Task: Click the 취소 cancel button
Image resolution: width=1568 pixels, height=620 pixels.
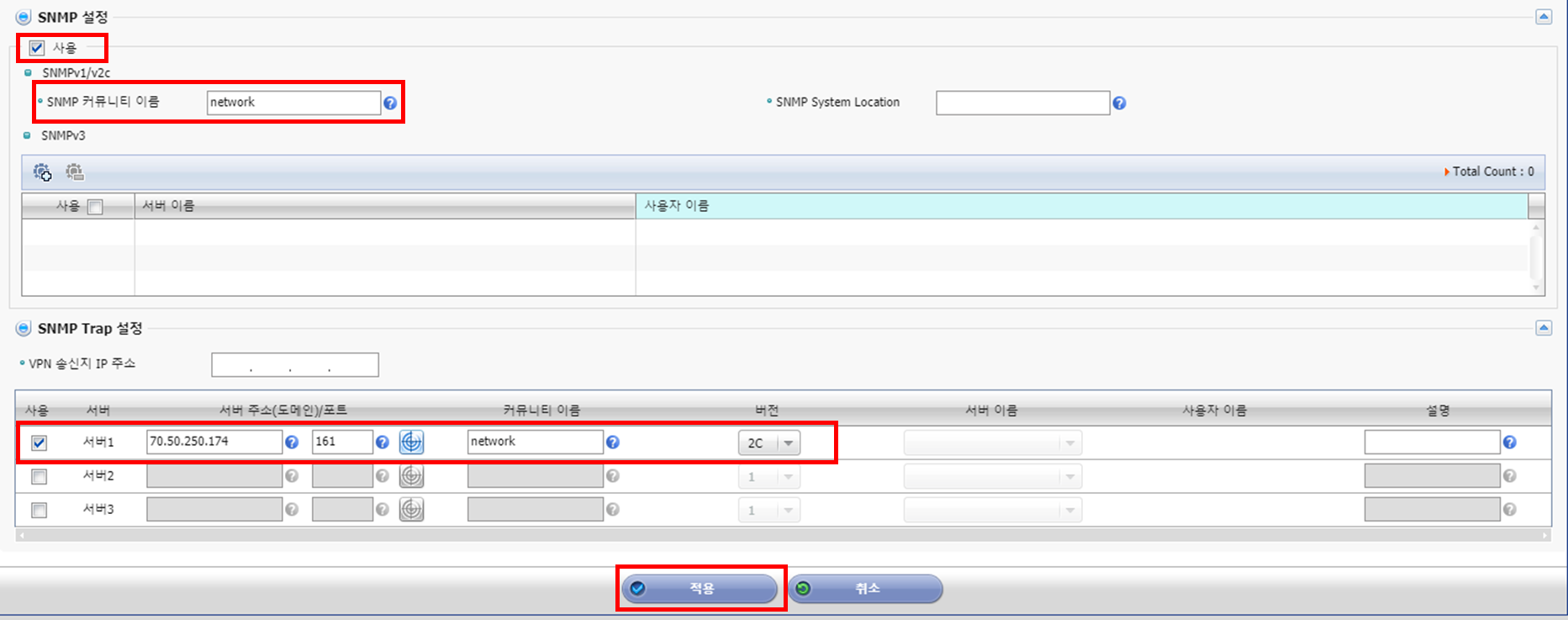Action: tap(865, 588)
